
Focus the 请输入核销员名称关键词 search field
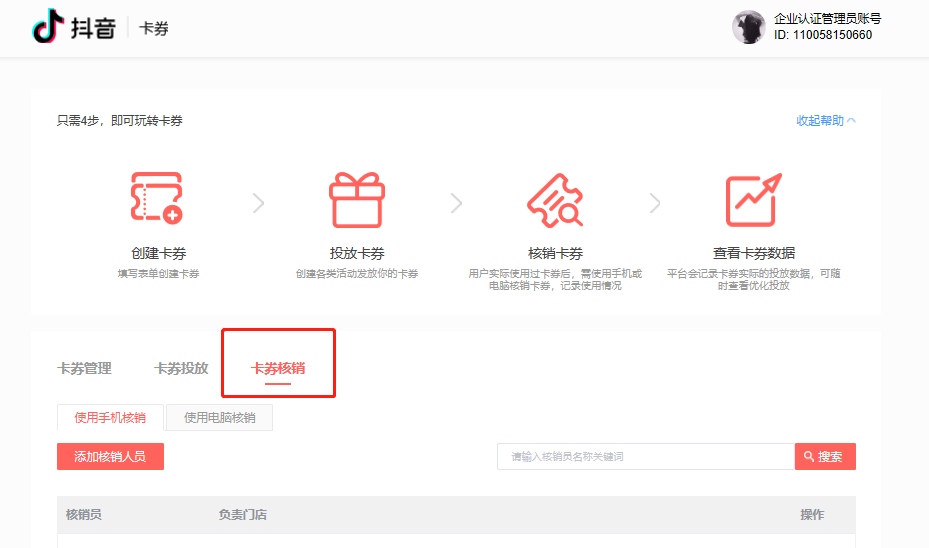(x=646, y=457)
